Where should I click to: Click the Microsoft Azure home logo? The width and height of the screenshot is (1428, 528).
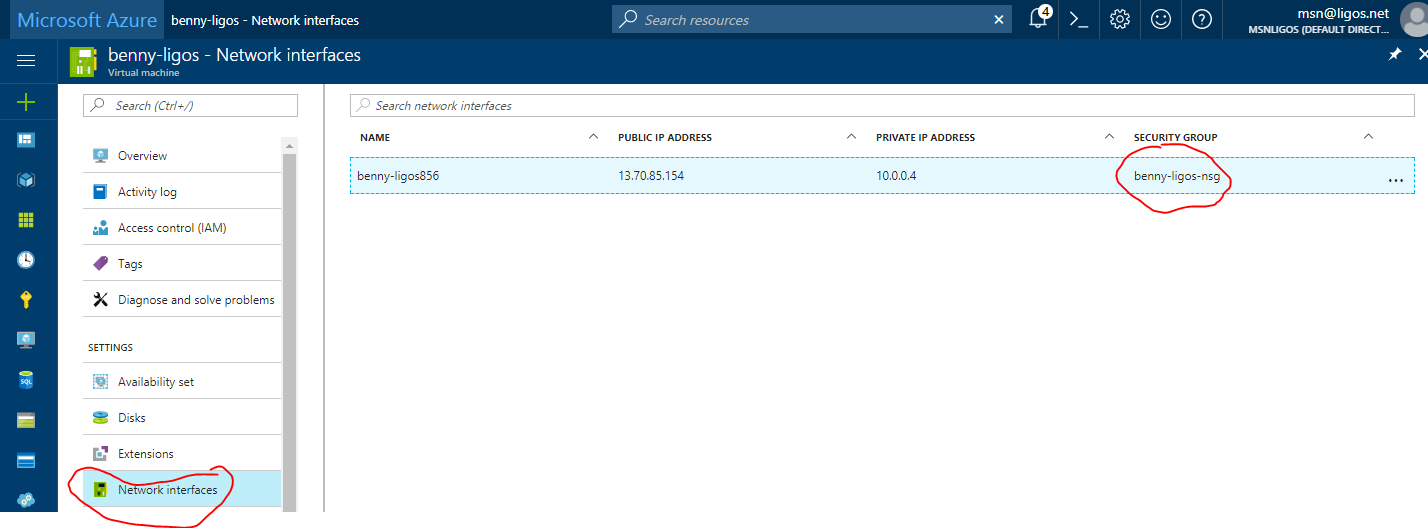(87, 20)
